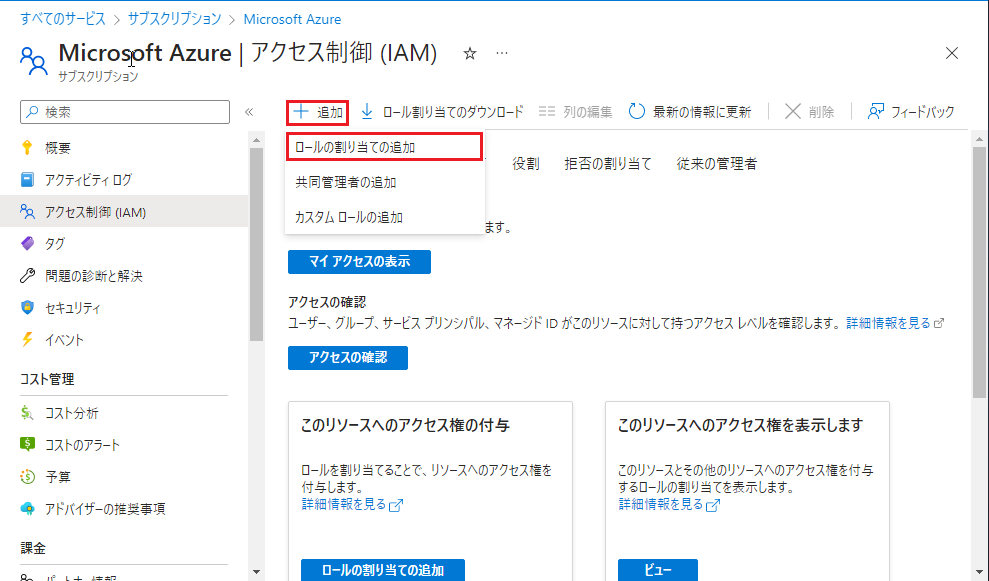This screenshot has height=581, width=989.
Task: Open 概要 in the sidebar
Action: point(58,148)
